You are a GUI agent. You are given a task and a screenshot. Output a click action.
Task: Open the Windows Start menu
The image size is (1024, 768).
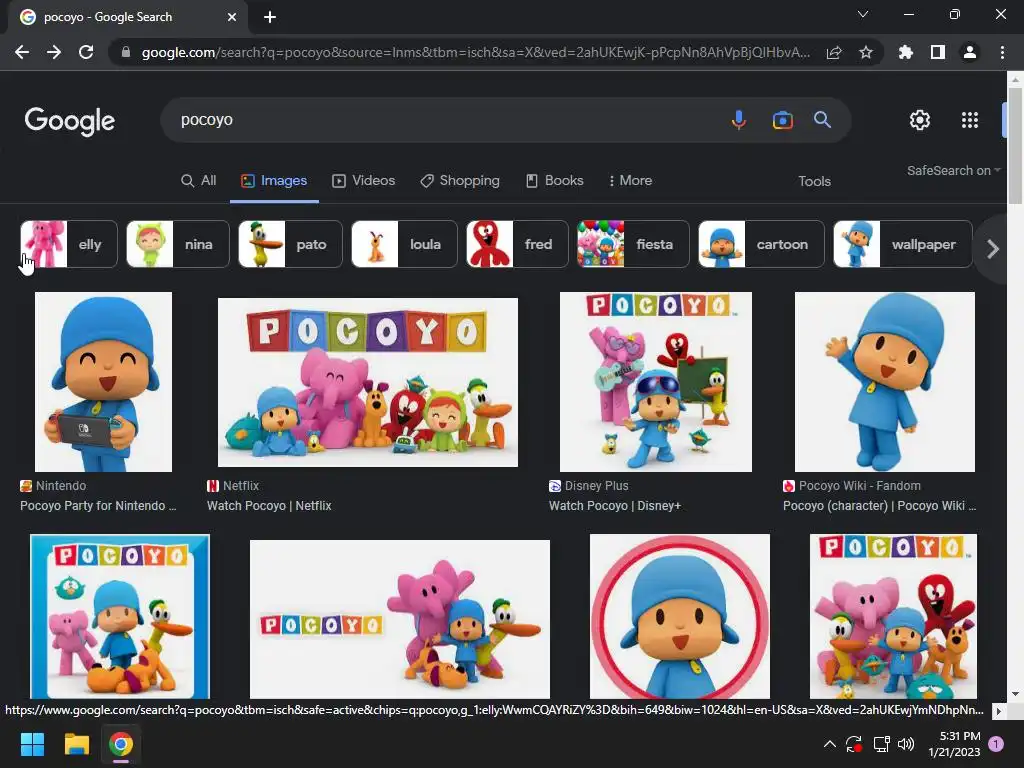(x=32, y=744)
